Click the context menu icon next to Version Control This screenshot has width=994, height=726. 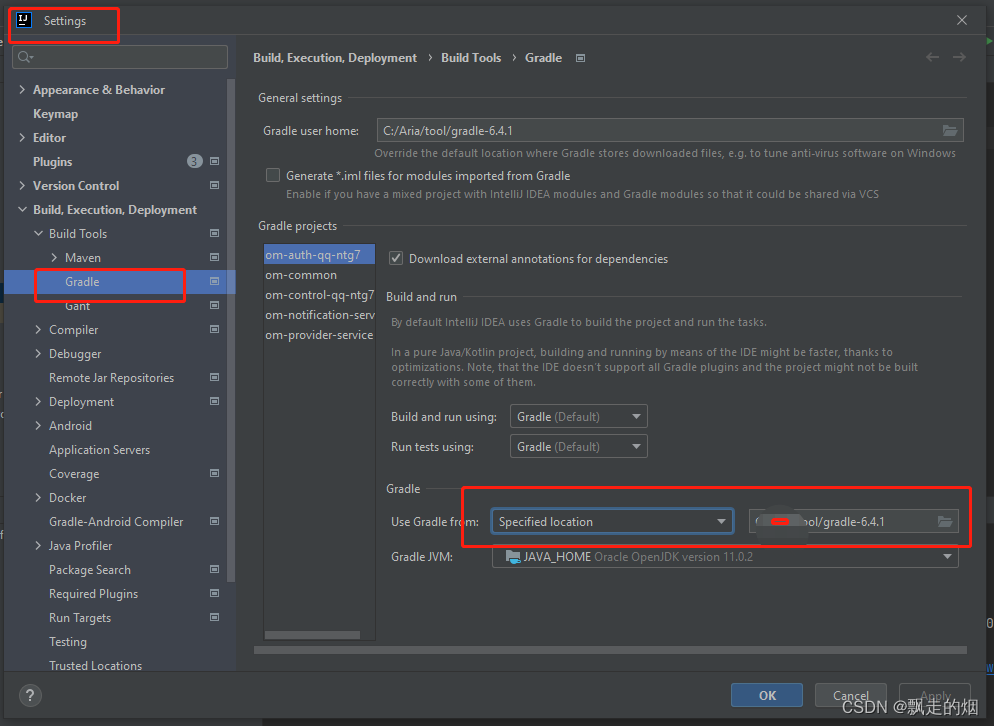click(x=214, y=185)
